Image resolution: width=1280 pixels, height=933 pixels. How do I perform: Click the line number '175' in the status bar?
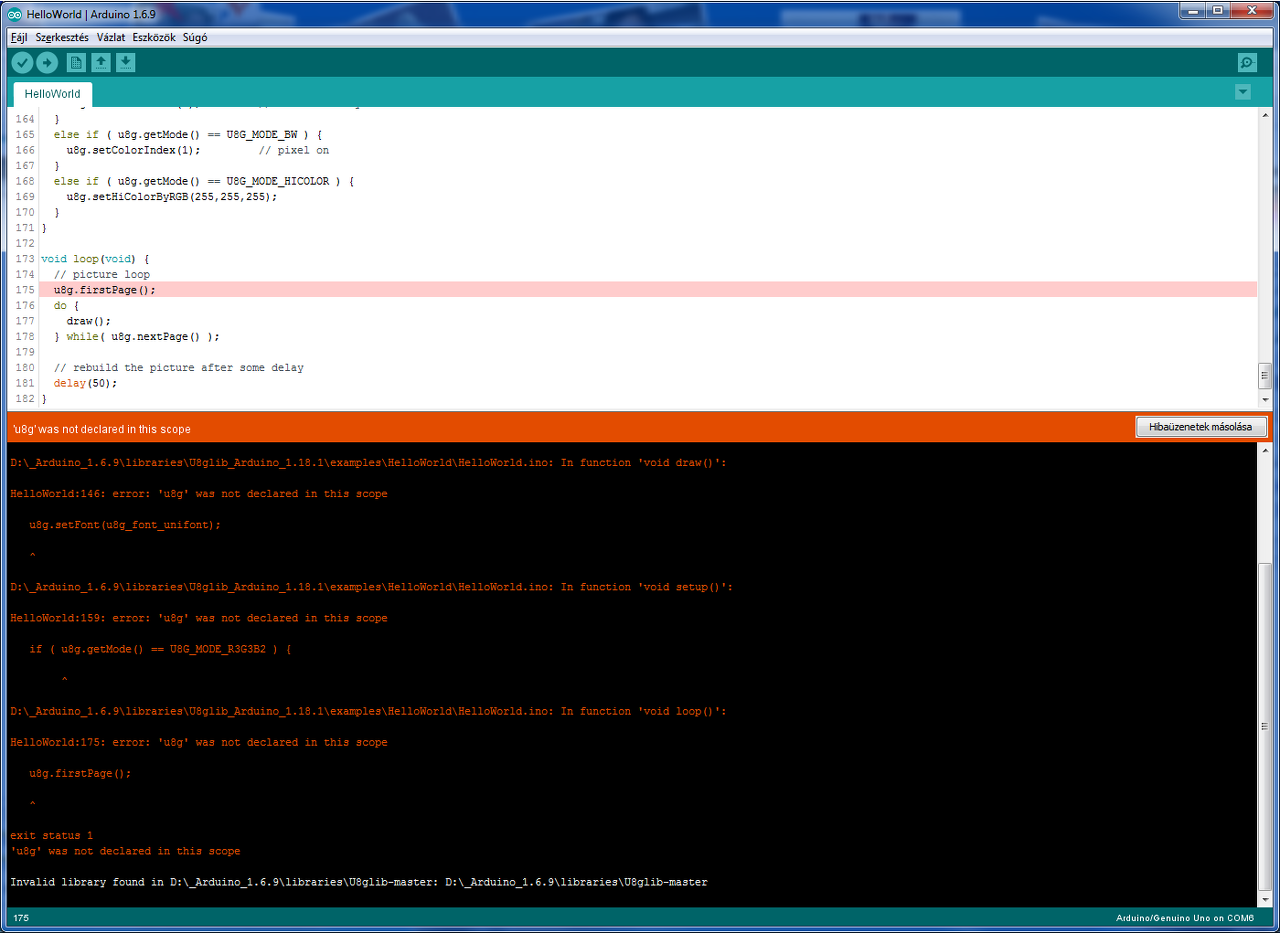(x=21, y=917)
